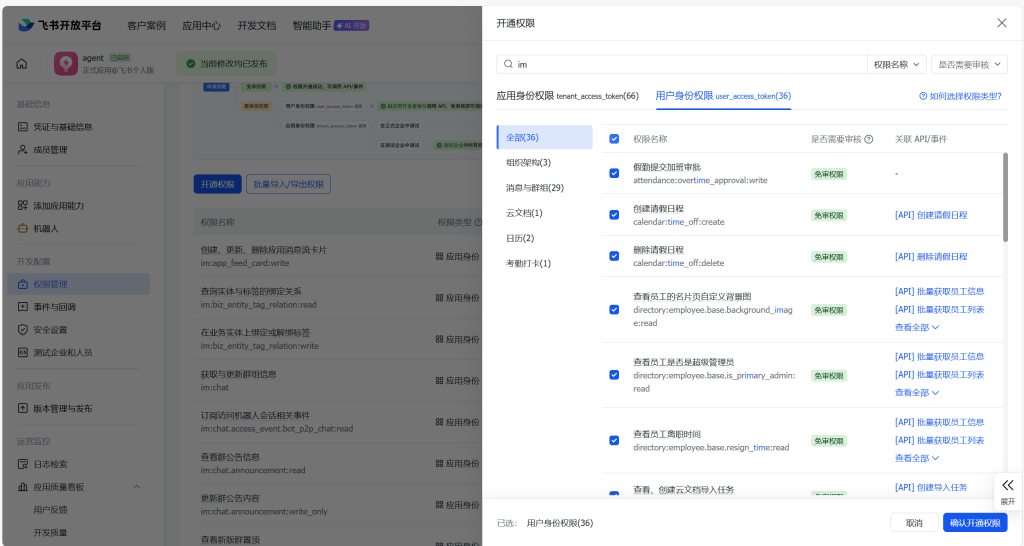Image resolution: width=1024 pixels, height=546 pixels.
Task: Uncheck the 删除请假日程 permission checkbox
Action: (x=614, y=256)
